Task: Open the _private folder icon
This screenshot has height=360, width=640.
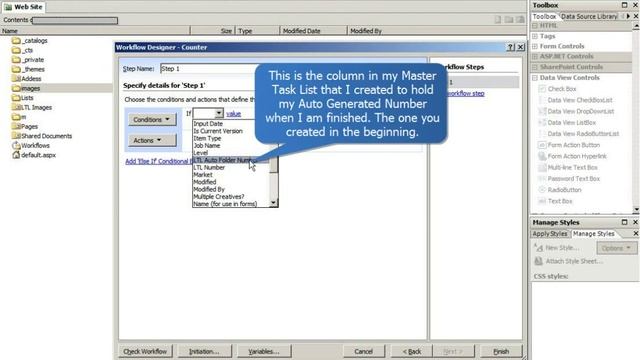Action: tap(16, 60)
